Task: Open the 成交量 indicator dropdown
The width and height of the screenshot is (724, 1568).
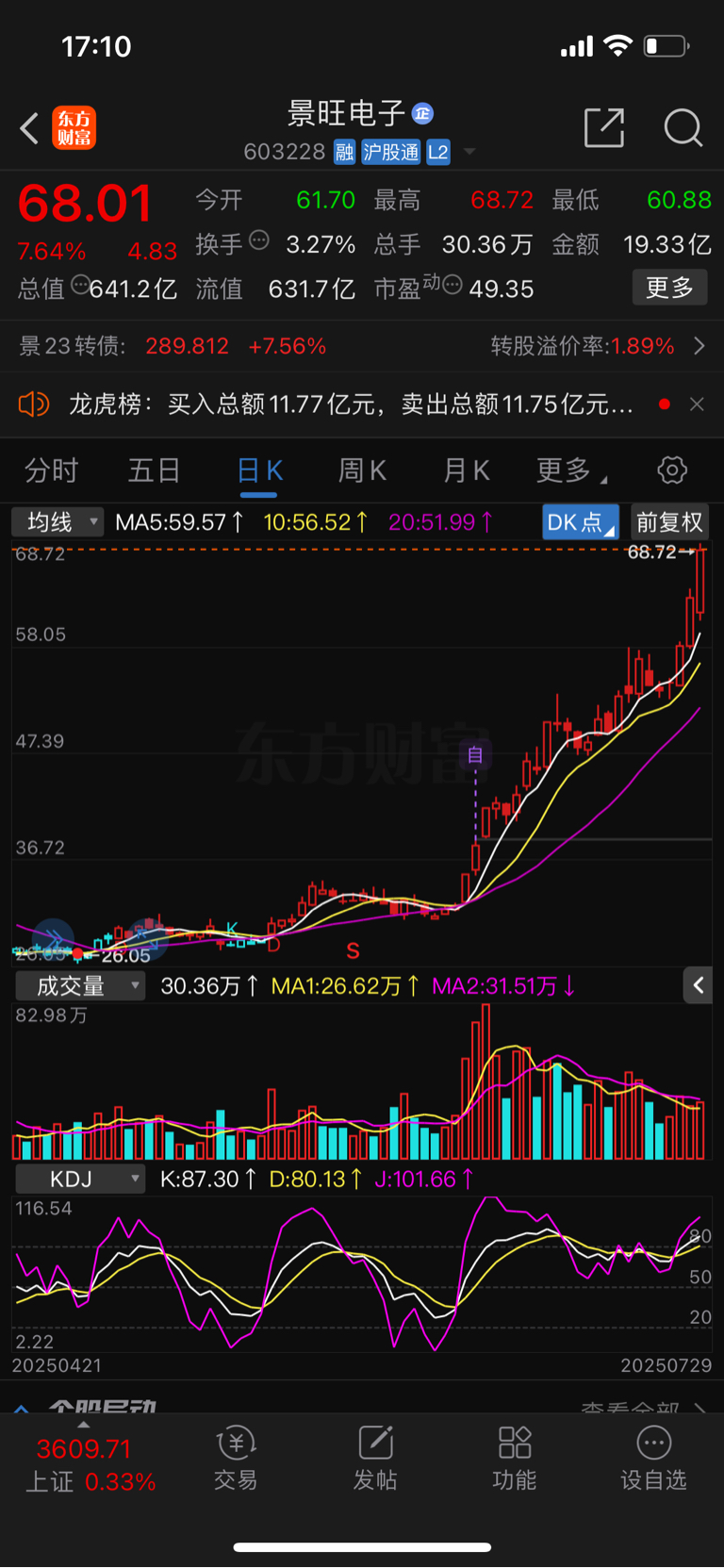Action: pos(80,986)
